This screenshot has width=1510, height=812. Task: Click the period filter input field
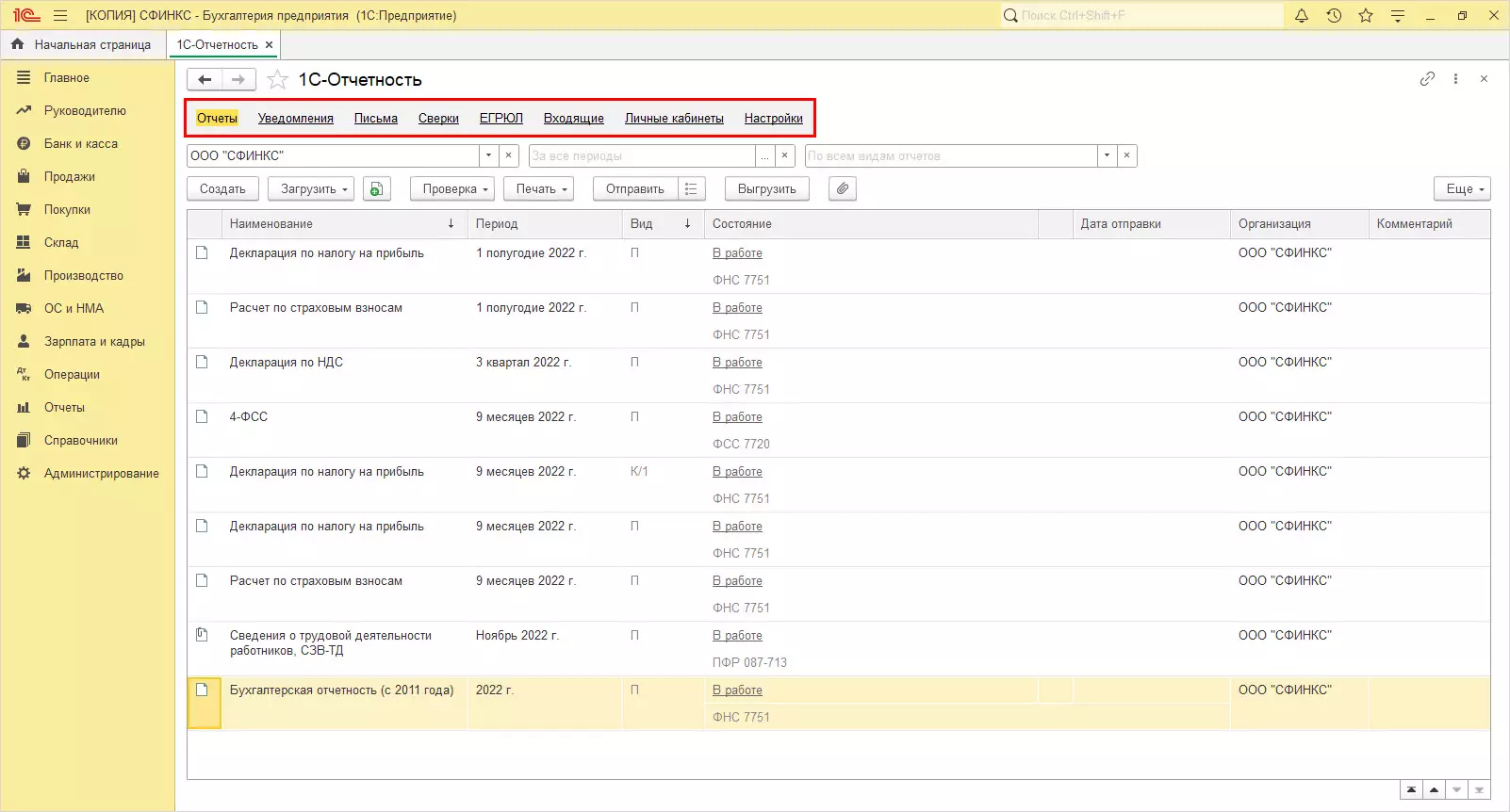click(x=641, y=155)
